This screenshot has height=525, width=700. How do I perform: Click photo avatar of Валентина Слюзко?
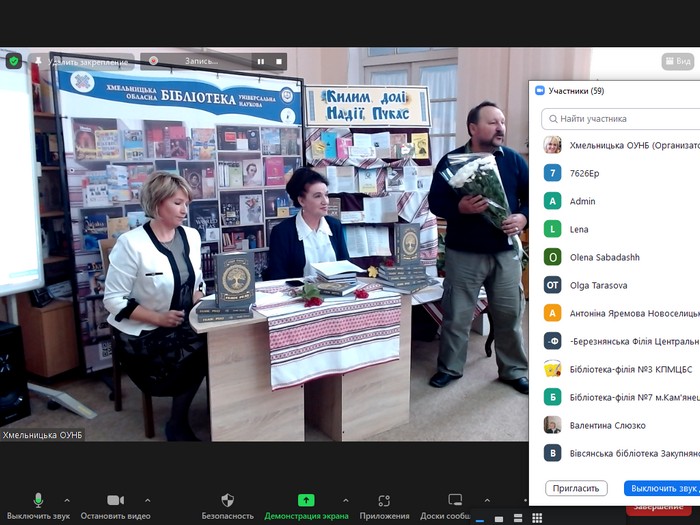[552, 425]
